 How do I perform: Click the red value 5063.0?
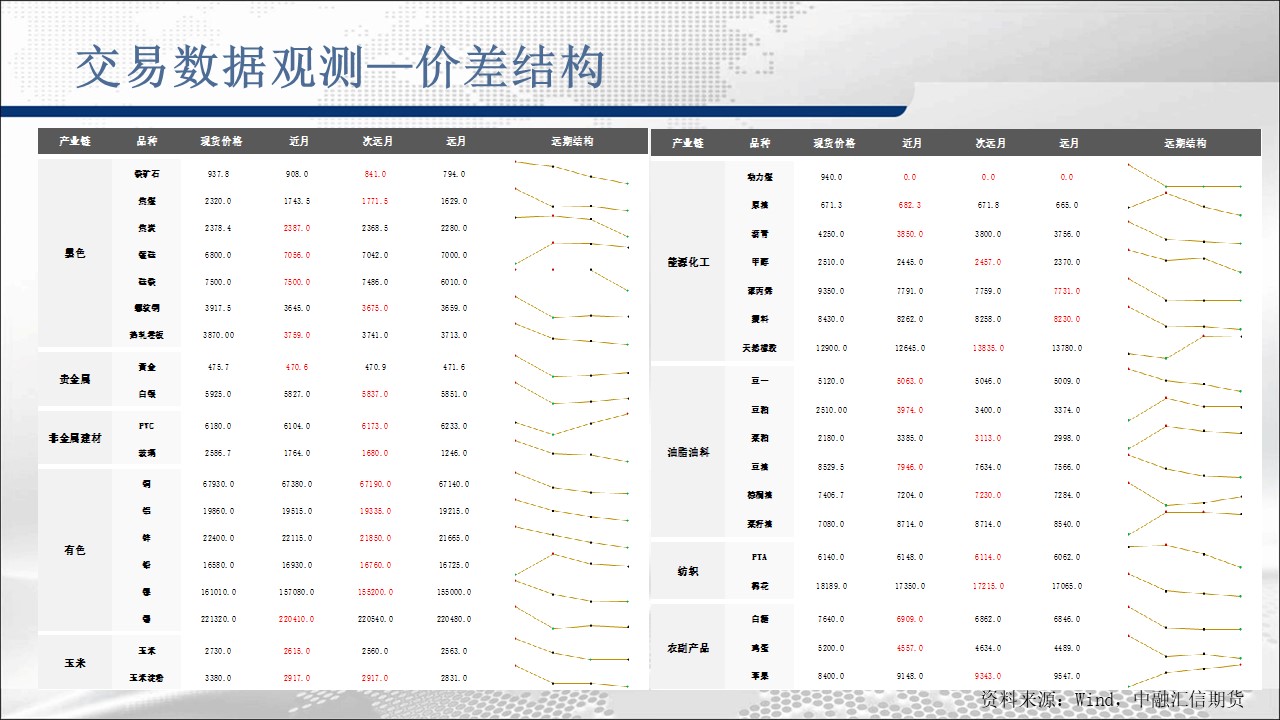[x=911, y=381]
